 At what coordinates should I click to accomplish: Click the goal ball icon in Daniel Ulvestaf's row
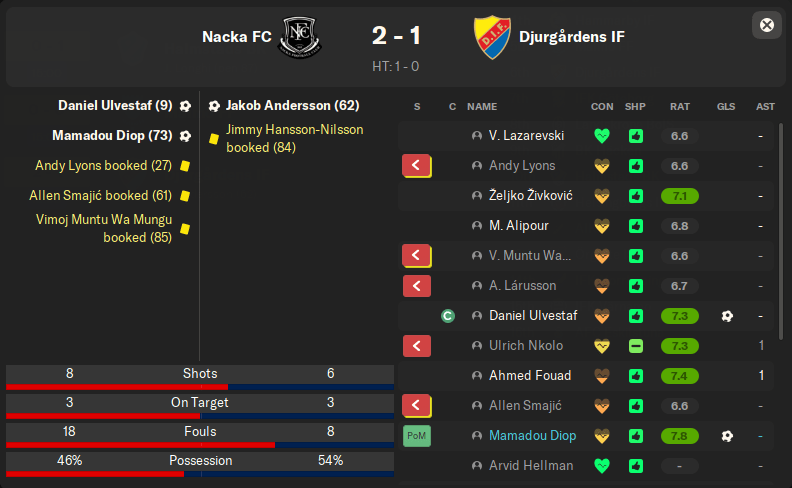coord(727,316)
